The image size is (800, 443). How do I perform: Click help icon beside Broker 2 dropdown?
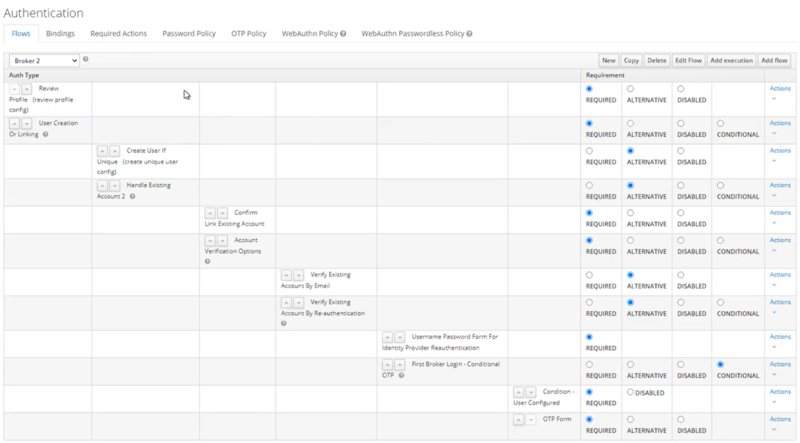point(86,59)
